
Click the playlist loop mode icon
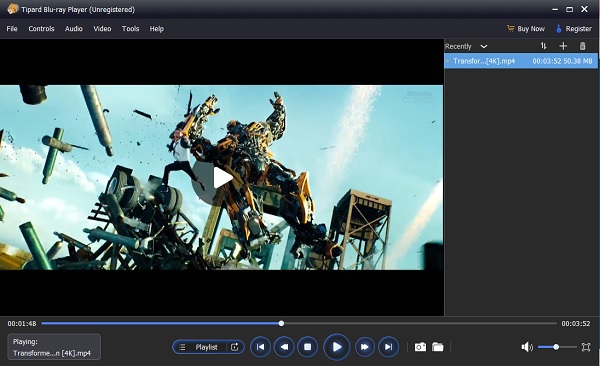coord(235,347)
